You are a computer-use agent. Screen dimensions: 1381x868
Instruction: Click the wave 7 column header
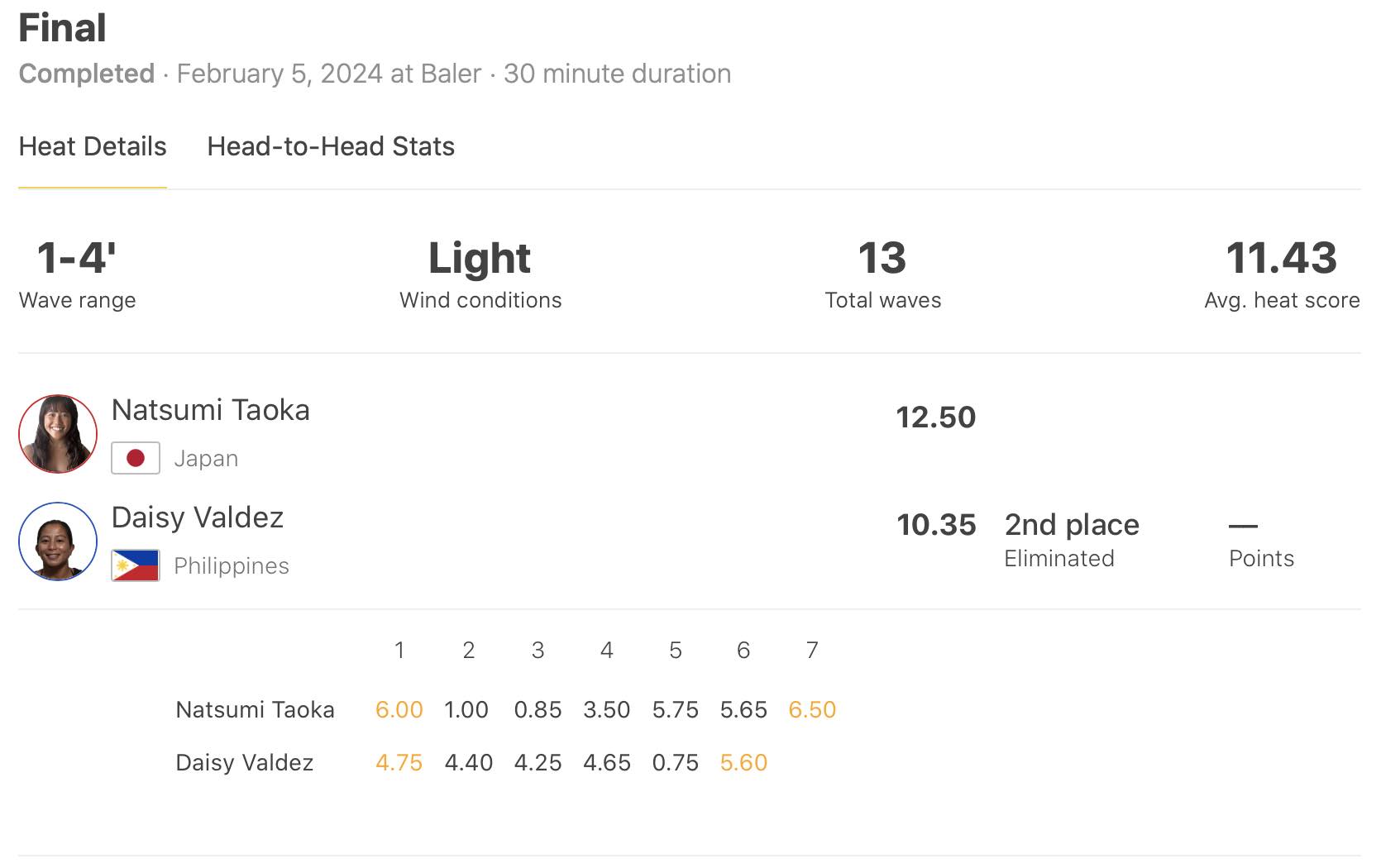point(812,651)
